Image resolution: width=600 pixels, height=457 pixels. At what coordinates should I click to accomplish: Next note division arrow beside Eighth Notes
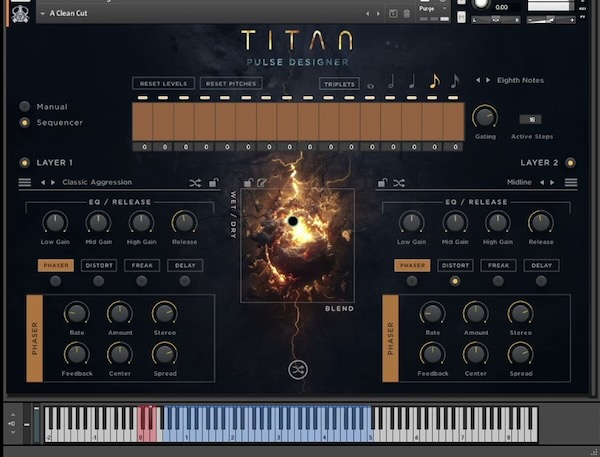(488, 80)
